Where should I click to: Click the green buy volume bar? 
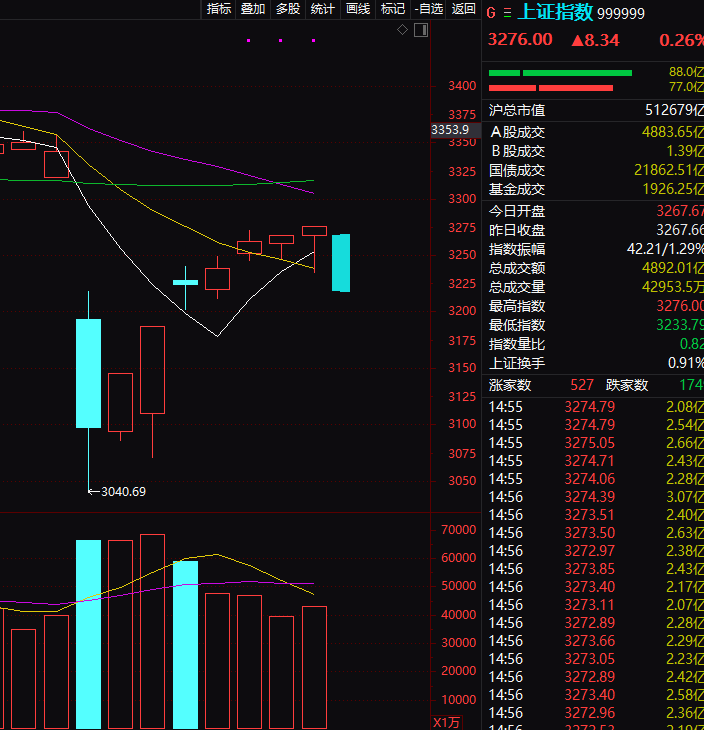tap(560, 73)
